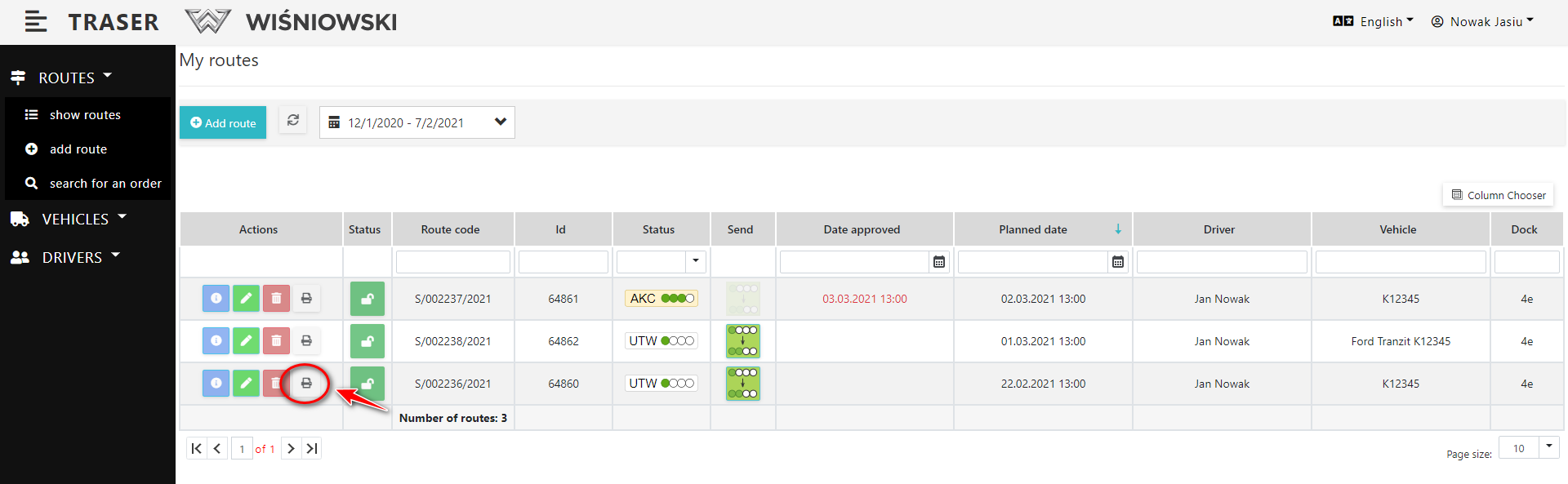The height and width of the screenshot is (484, 1568).
Task: Sort by Planned date column header
Action: (x=1032, y=229)
